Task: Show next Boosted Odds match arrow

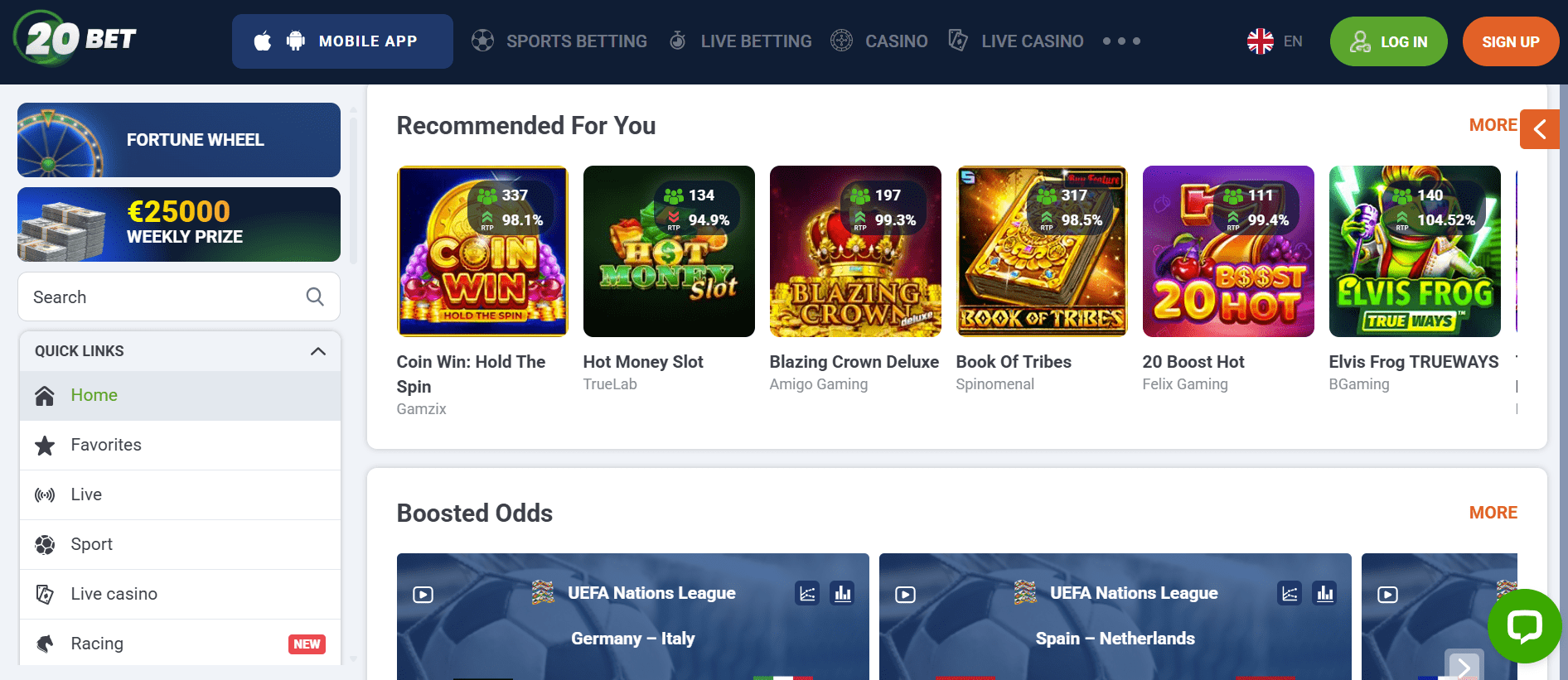Action: (x=1464, y=666)
